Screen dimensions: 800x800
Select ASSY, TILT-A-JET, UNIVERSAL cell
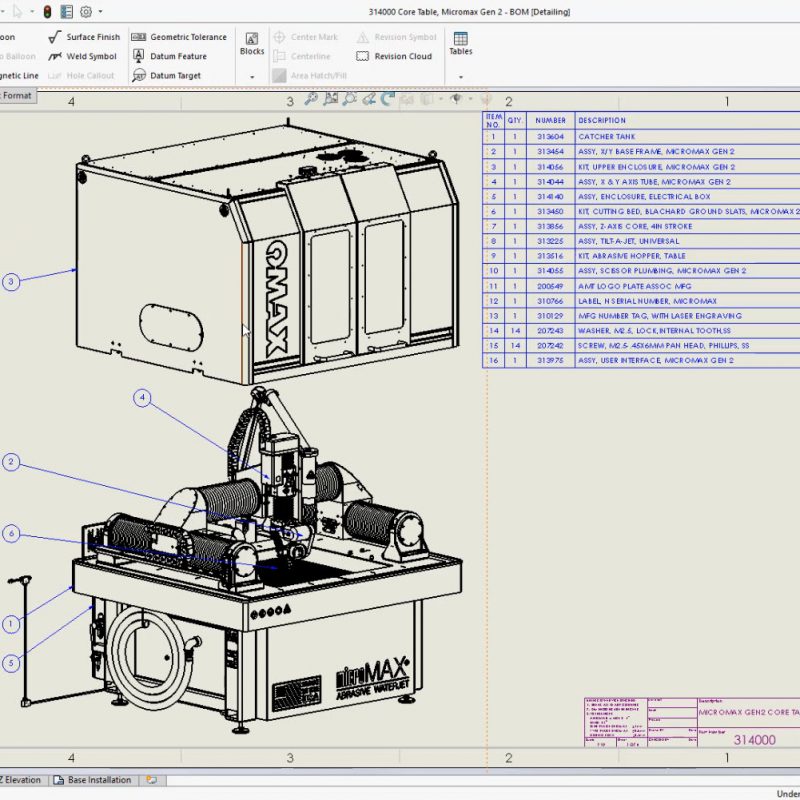687,241
